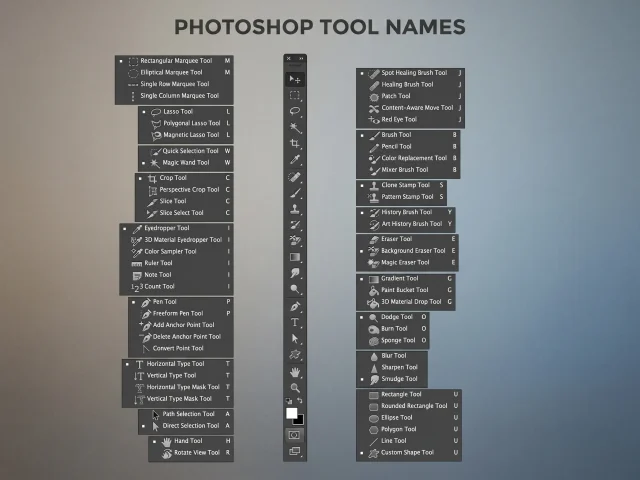Viewport: 640px width, 480px height.
Task: Choose 3D Material Eyedropper Tool
Action: pyautogui.click(x=176, y=240)
